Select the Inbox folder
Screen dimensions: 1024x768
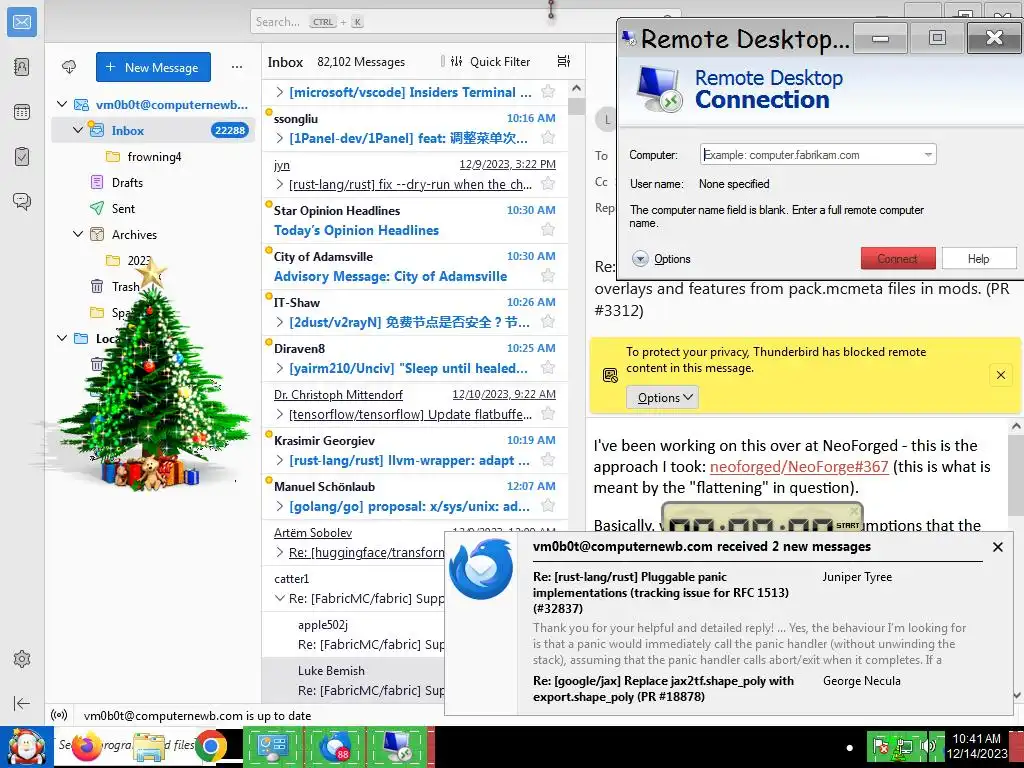[153, 130]
